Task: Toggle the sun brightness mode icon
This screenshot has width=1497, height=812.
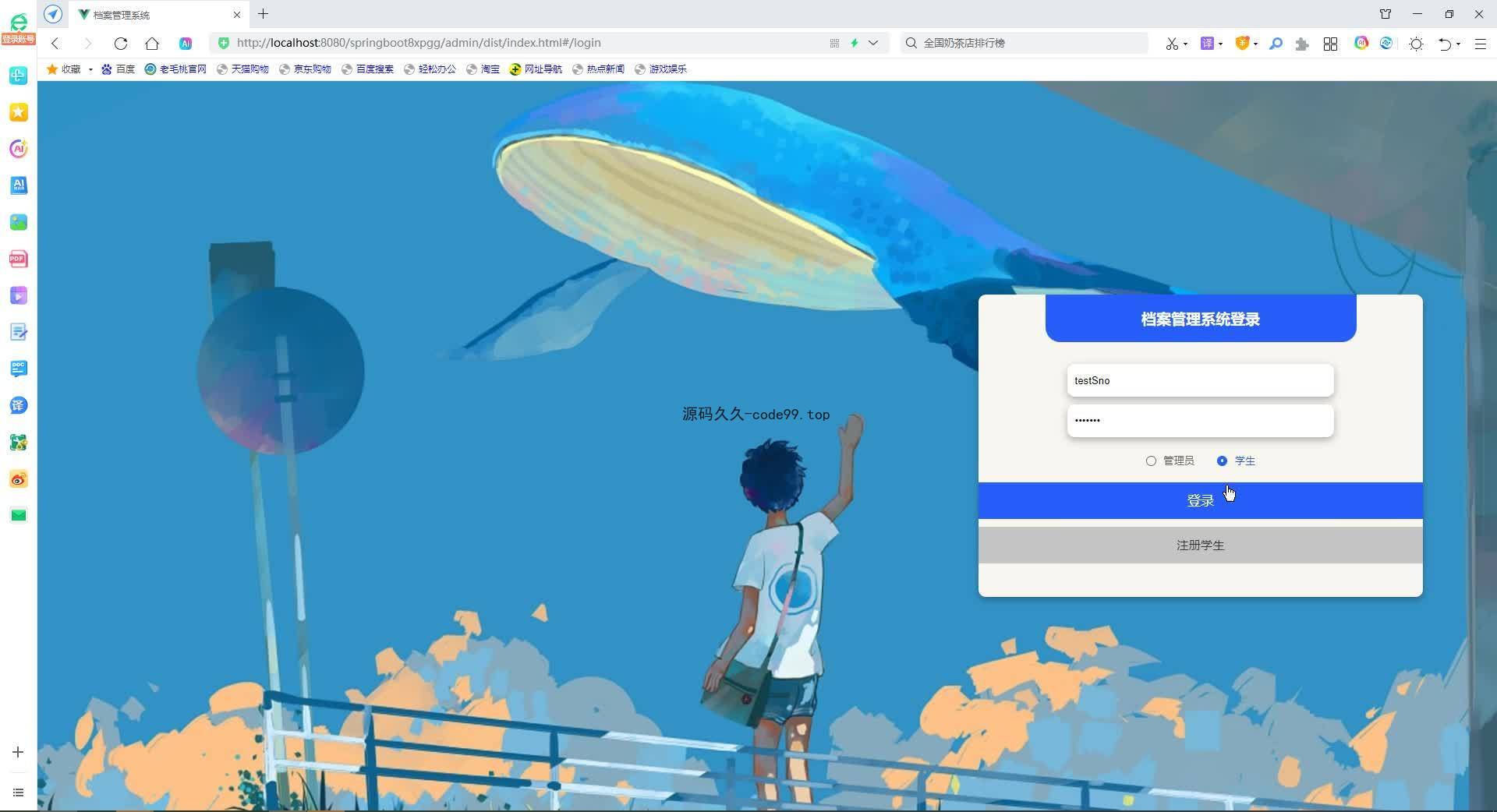Action: click(x=1417, y=44)
